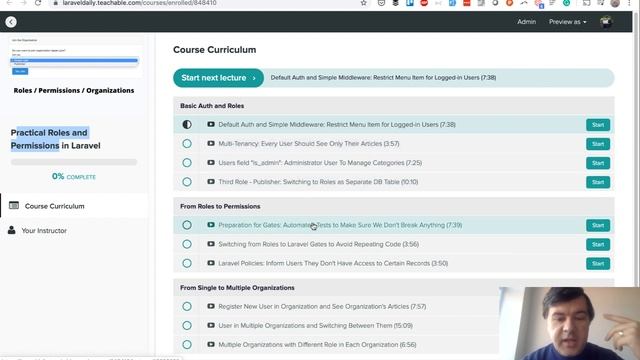Click From Single to Multiple Organizations heading
Viewport: 640px width, 360px height.
pos(237,288)
